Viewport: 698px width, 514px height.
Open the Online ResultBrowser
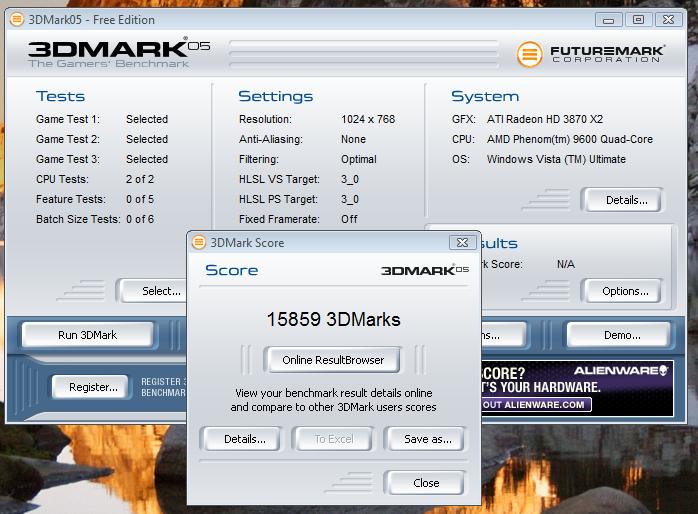coord(333,360)
